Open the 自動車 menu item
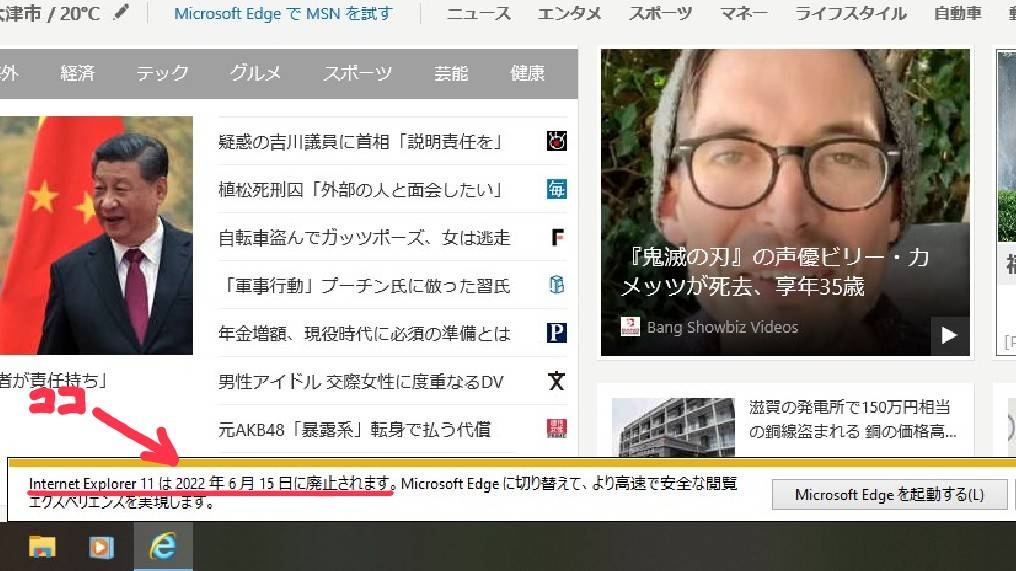 pyautogui.click(x=958, y=14)
